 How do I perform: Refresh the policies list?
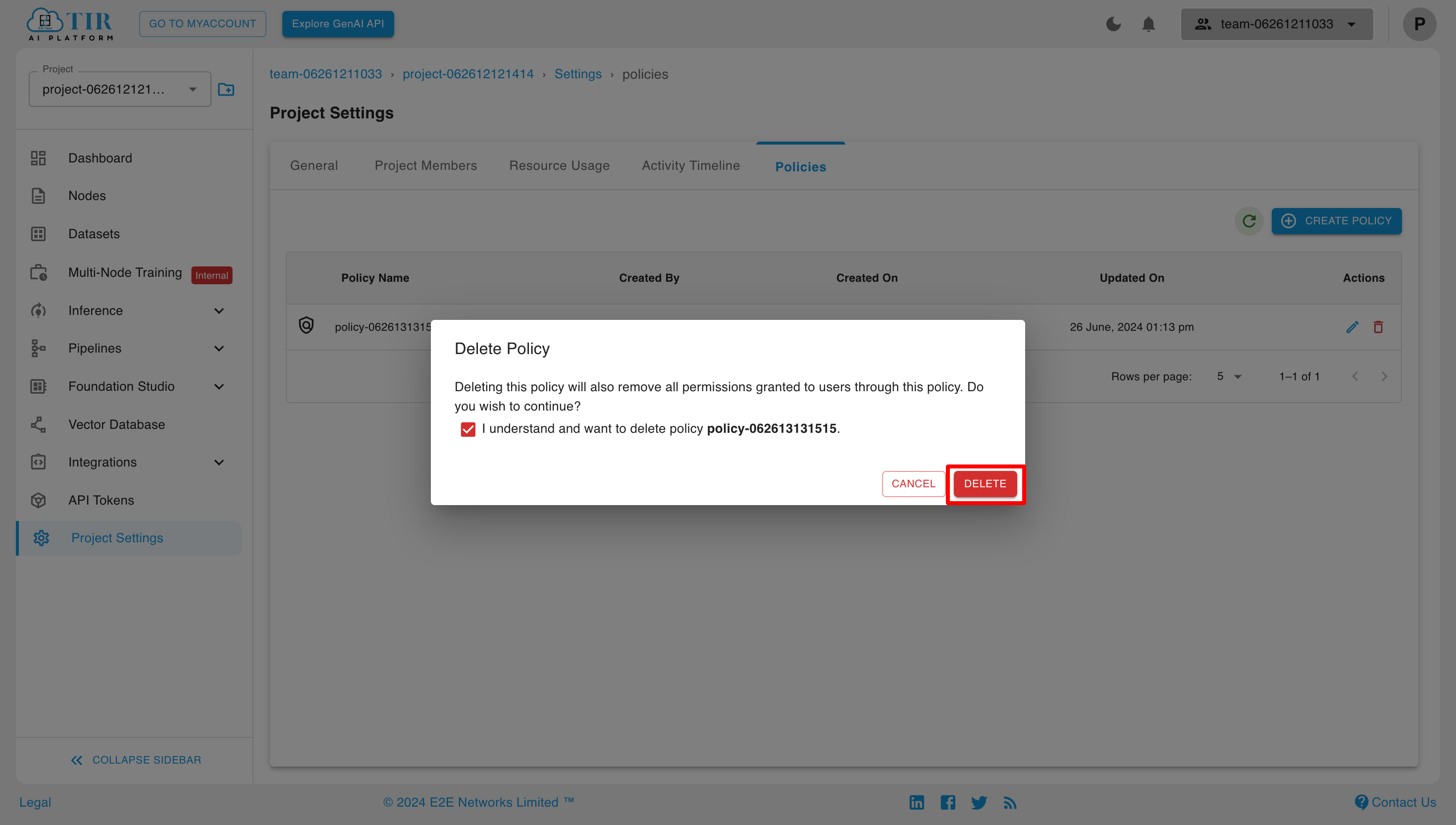pyautogui.click(x=1248, y=221)
